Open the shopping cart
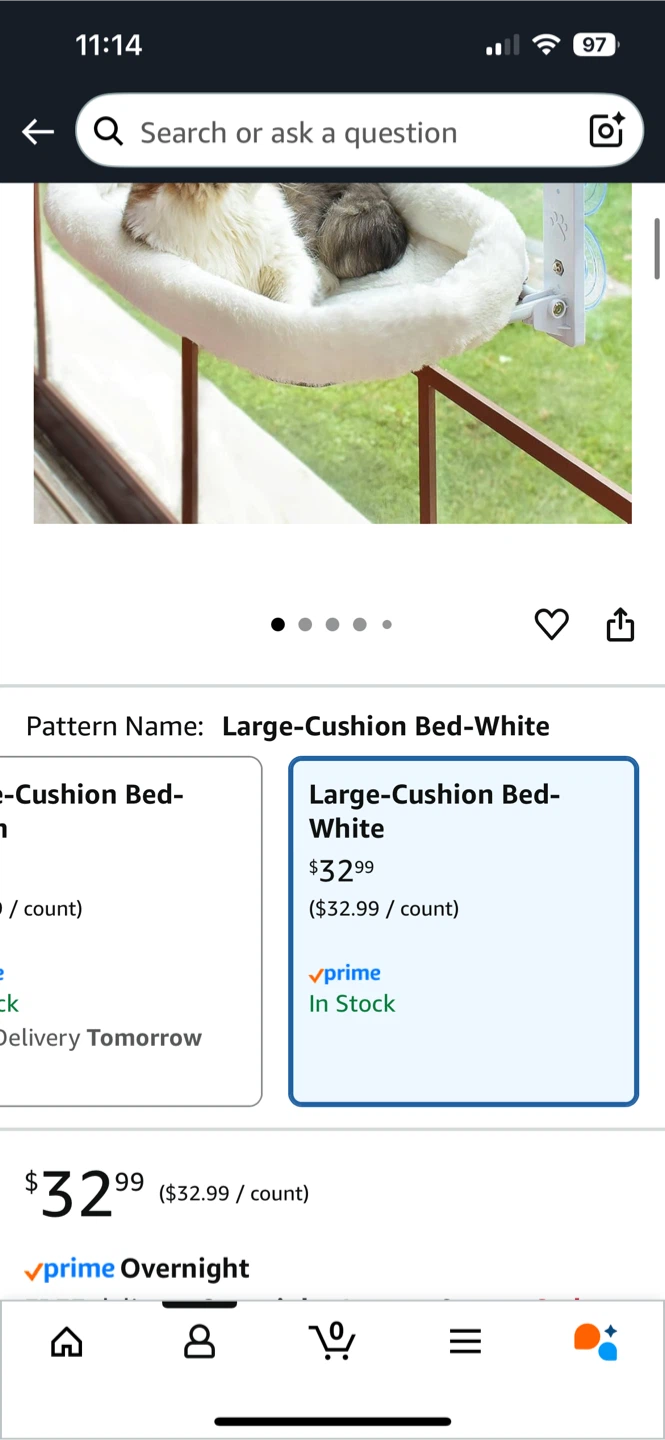The width and height of the screenshot is (665, 1440). click(x=332, y=1341)
